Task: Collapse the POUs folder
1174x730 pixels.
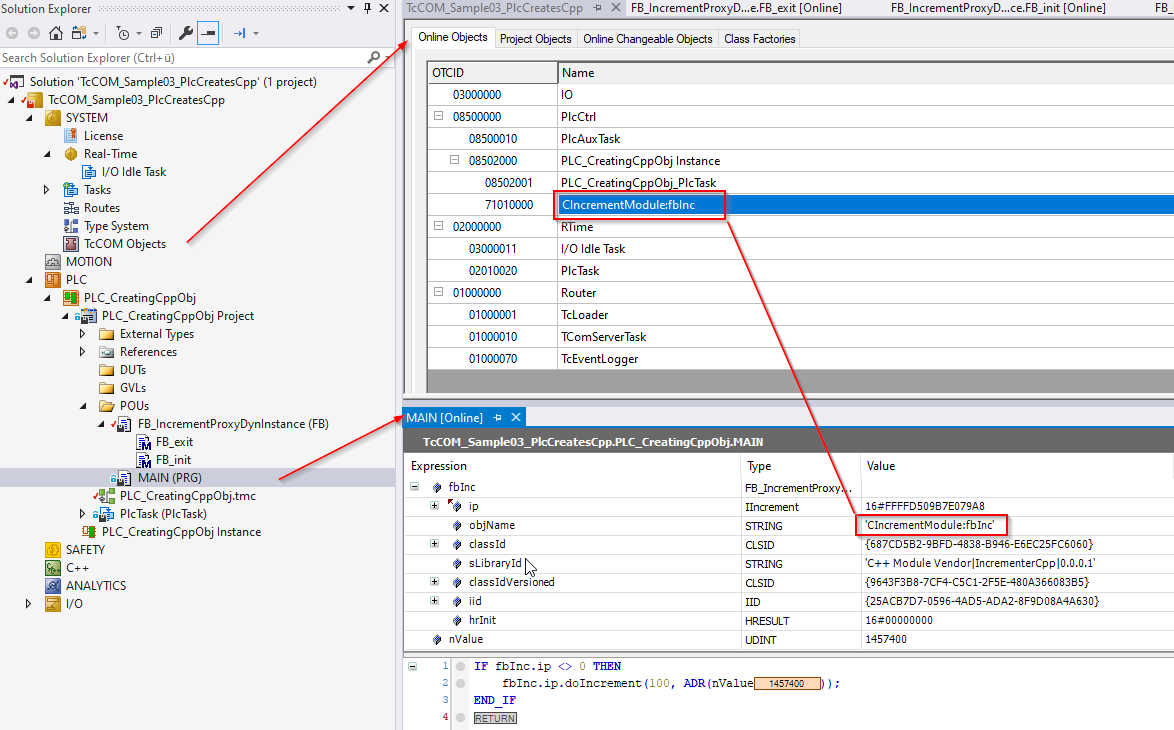Action: 83,405
